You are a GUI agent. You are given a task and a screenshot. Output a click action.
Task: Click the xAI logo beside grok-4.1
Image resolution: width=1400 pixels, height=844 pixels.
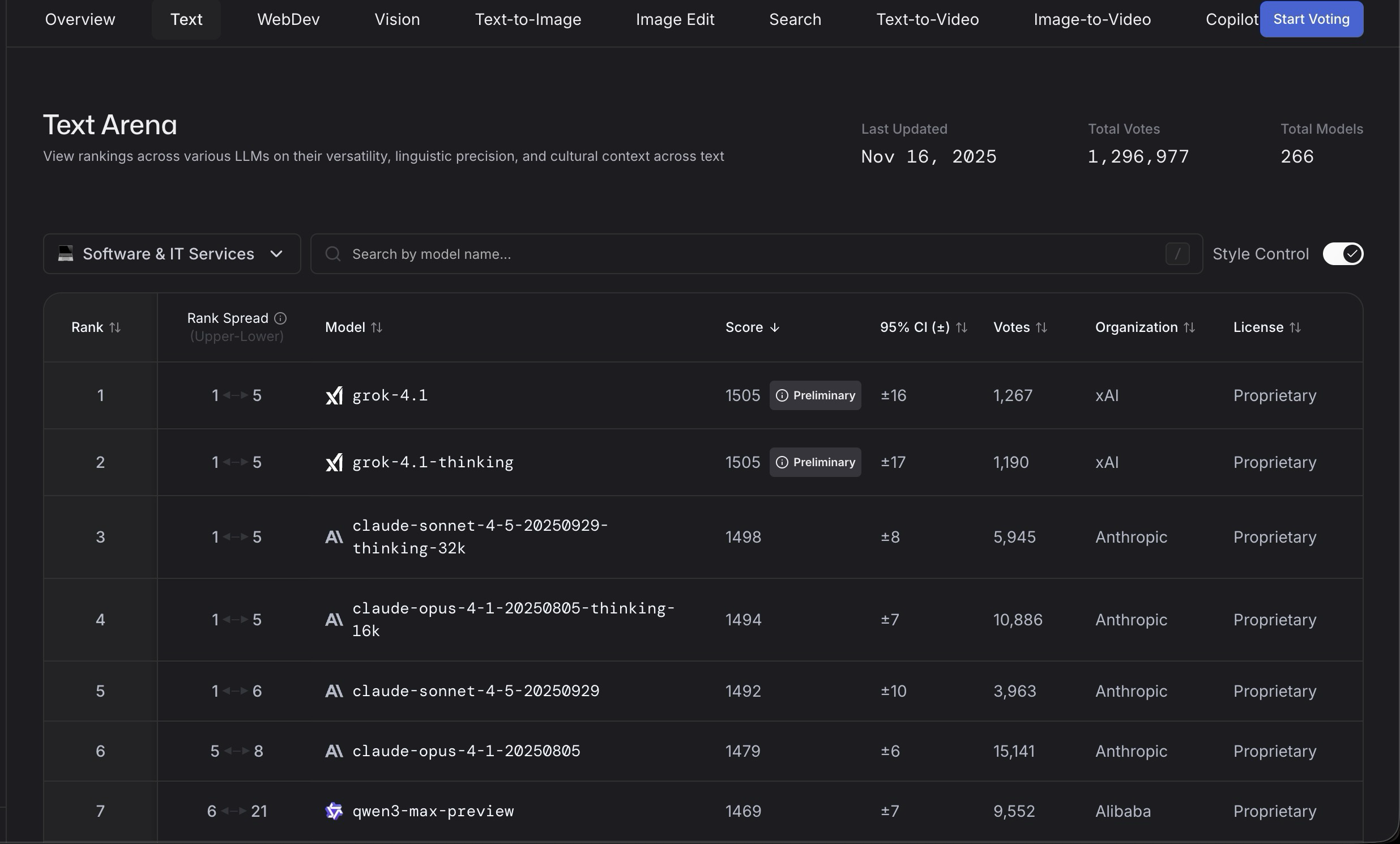[334, 395]
